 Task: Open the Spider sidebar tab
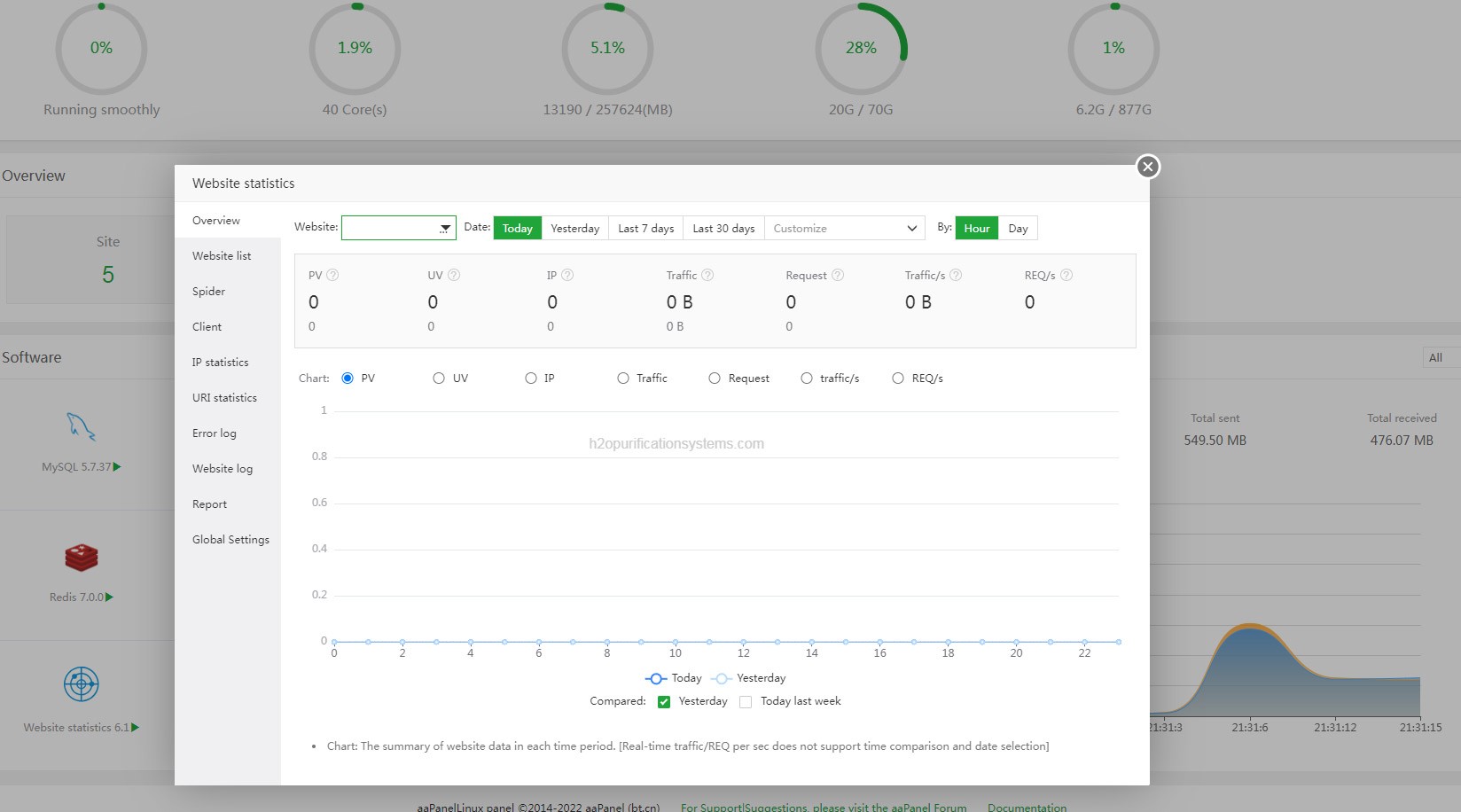(x=208, y=292)
